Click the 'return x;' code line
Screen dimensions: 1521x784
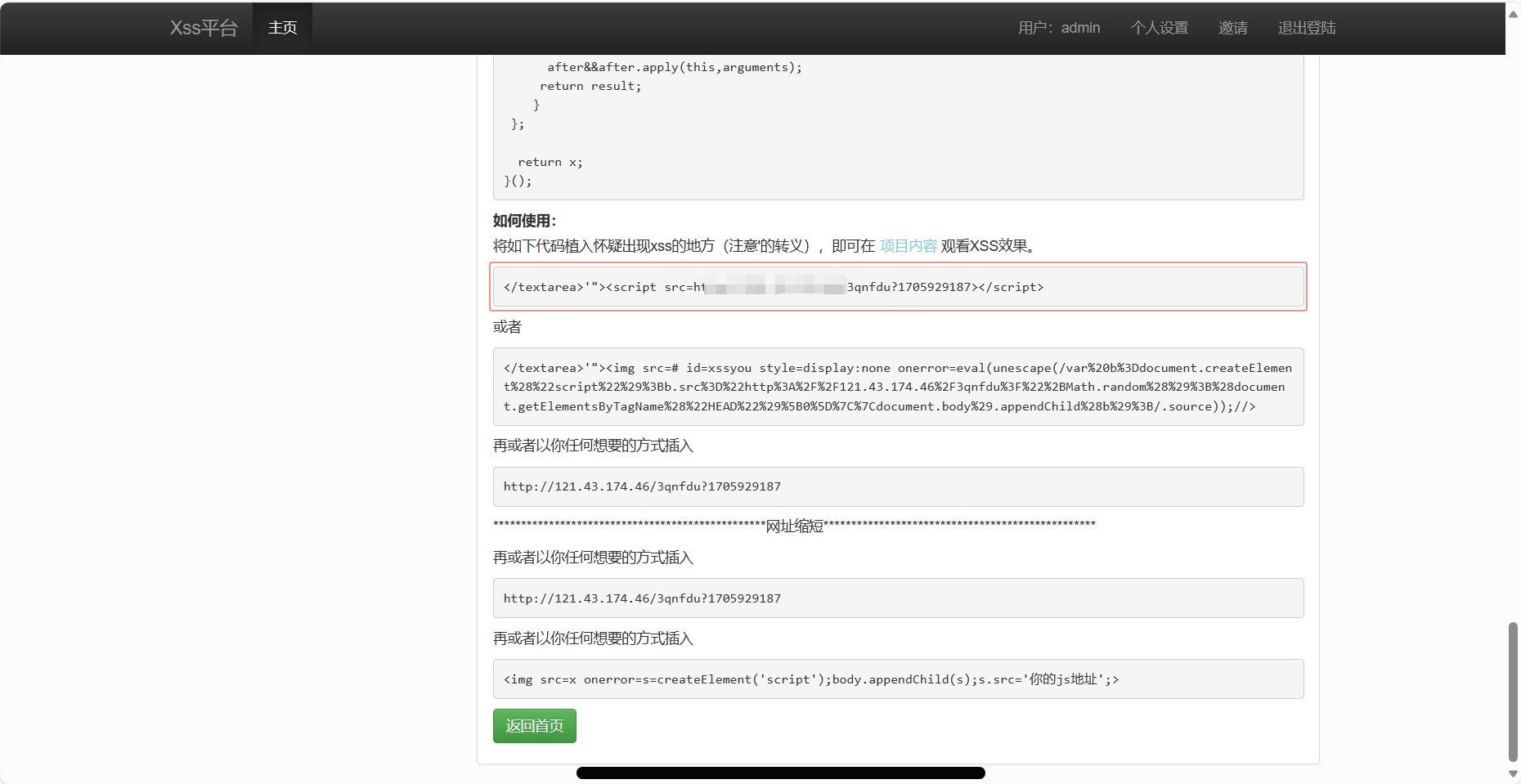click(550, 162)
